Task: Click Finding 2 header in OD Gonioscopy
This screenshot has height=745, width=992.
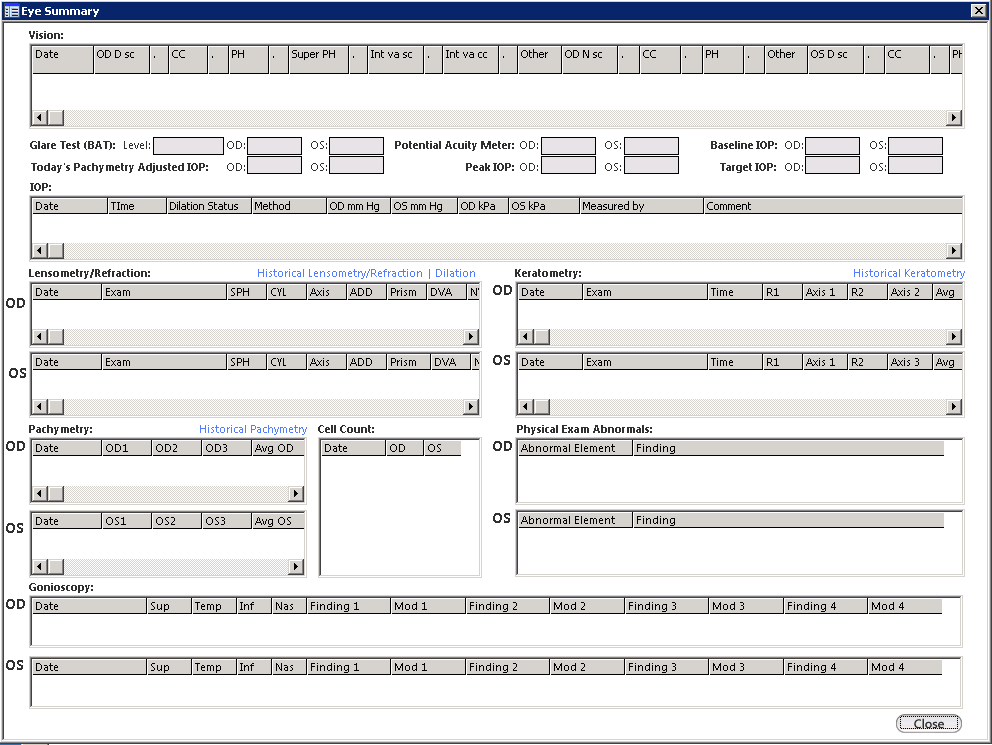Action: (507, 606)
